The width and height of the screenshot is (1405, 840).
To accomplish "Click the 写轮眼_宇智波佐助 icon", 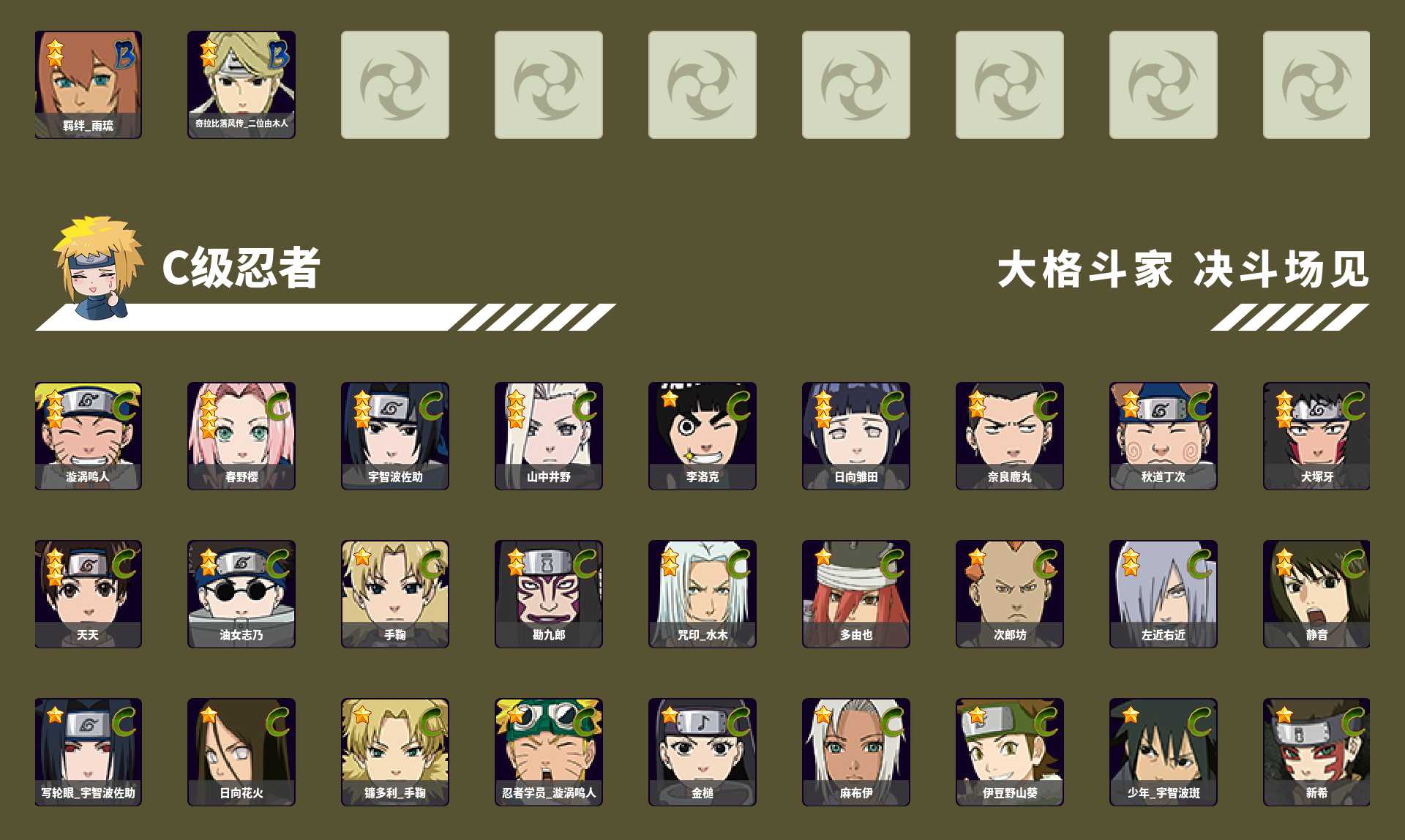I will 88,751.
